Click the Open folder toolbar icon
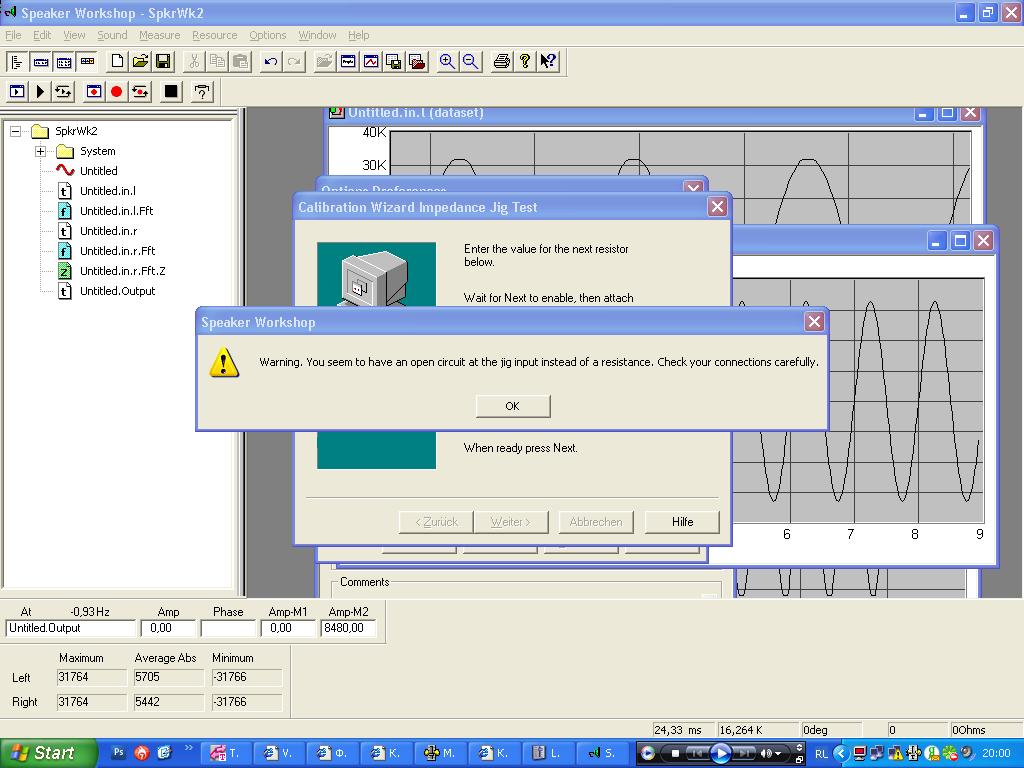Image resolution: width=1024 pixels, height=768 pixels. tap(140, 62)
